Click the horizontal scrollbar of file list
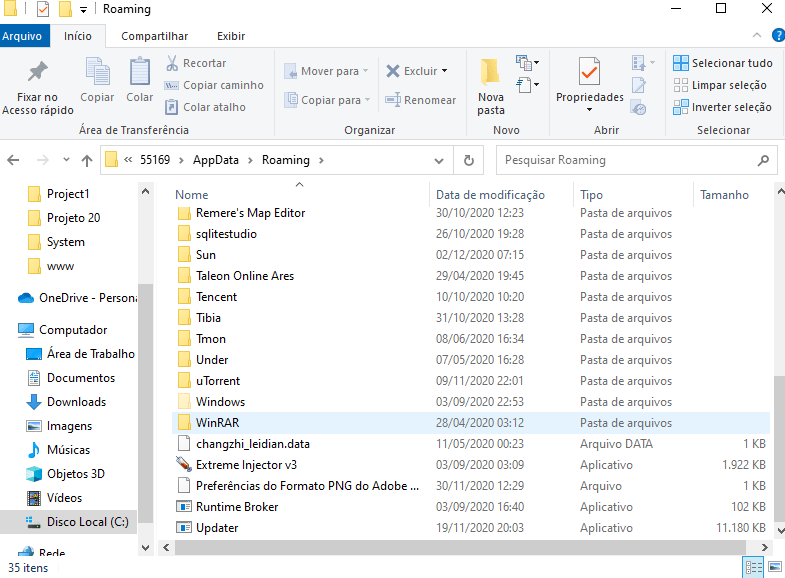785x578 pixels. coord(460,547)
